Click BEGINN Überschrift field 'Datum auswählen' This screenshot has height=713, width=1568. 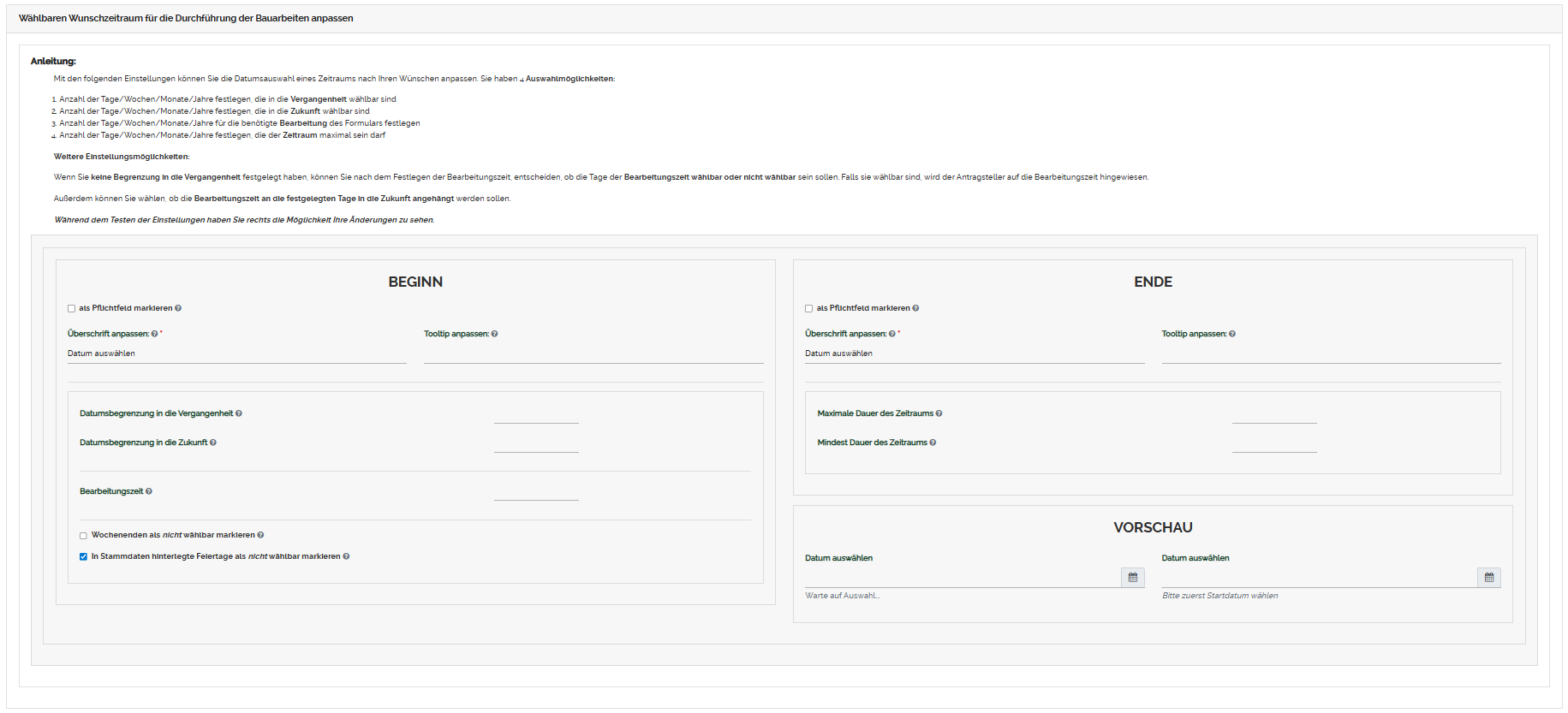[x=236, y=354]
